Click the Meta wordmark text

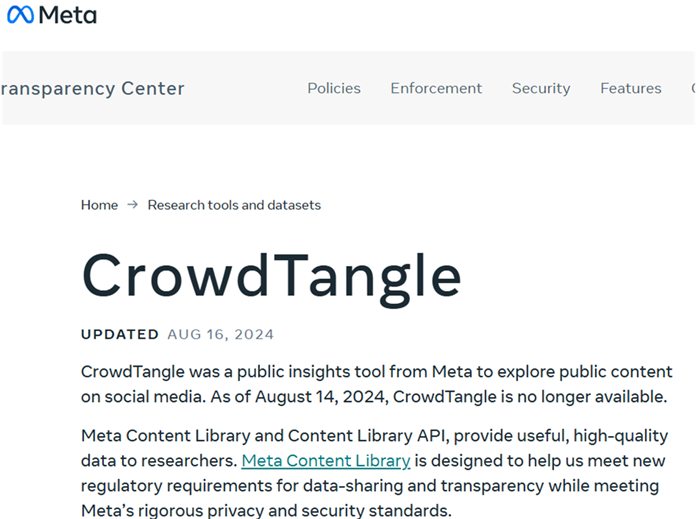pos(67,15)
